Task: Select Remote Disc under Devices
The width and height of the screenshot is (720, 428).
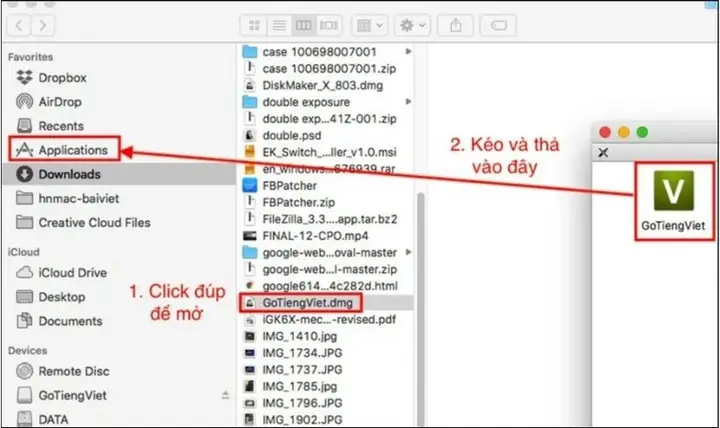Action: pyautogui.click(x=73, y=371)
